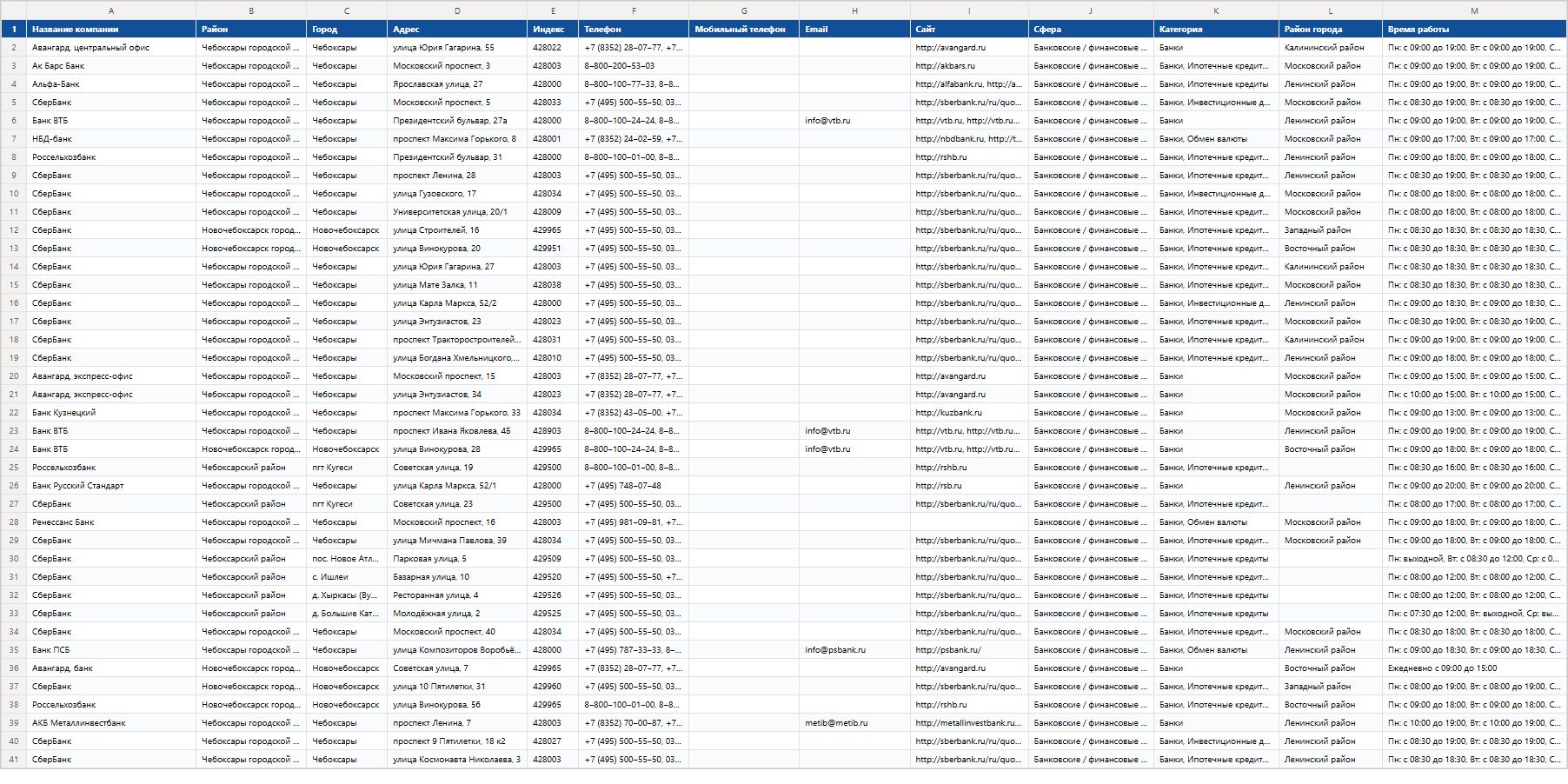Click address 'улица Космонавта Николаева, 3'
This screenshot has width=1568, height=784.
(457, 760)
